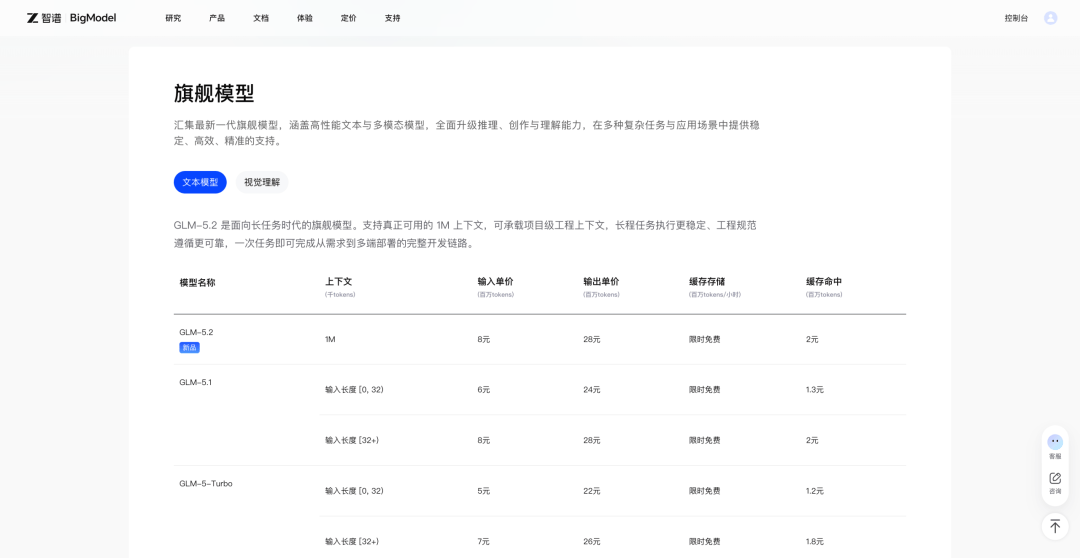This screenshot has height=558, width=1080.
Task: Click GLM-5.2 cache storage 限时免费
Action: click(x=705, y=340)
